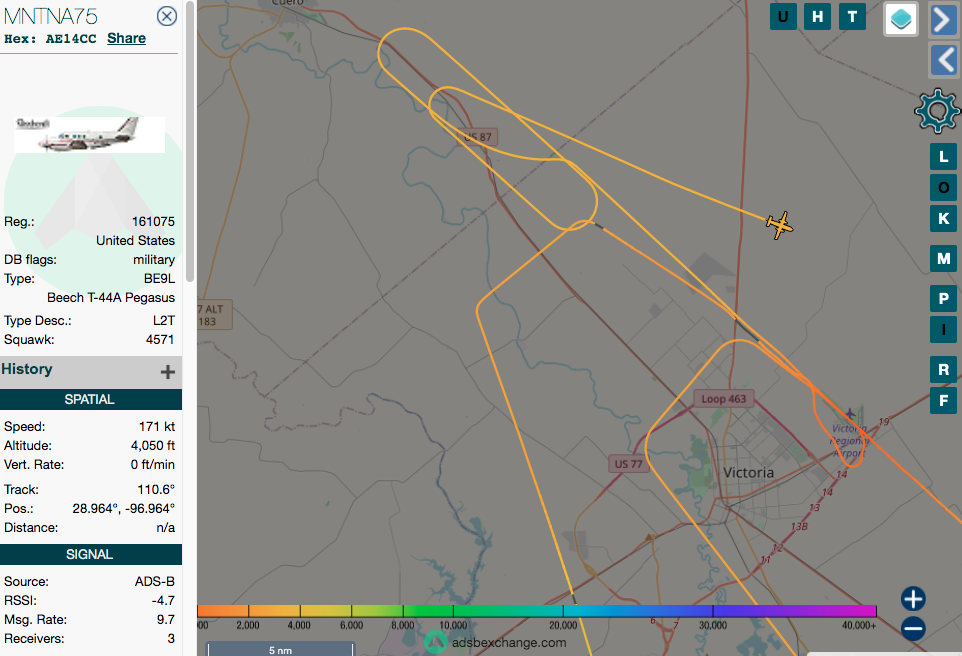This screenshot has height=656, width=962.
Task: Click the left arrow sidebar button
Action: [944, 60]
